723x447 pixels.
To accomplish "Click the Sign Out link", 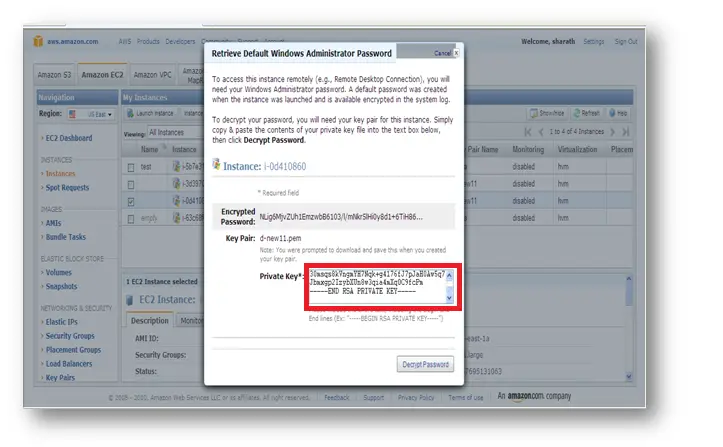I will 626,42.
